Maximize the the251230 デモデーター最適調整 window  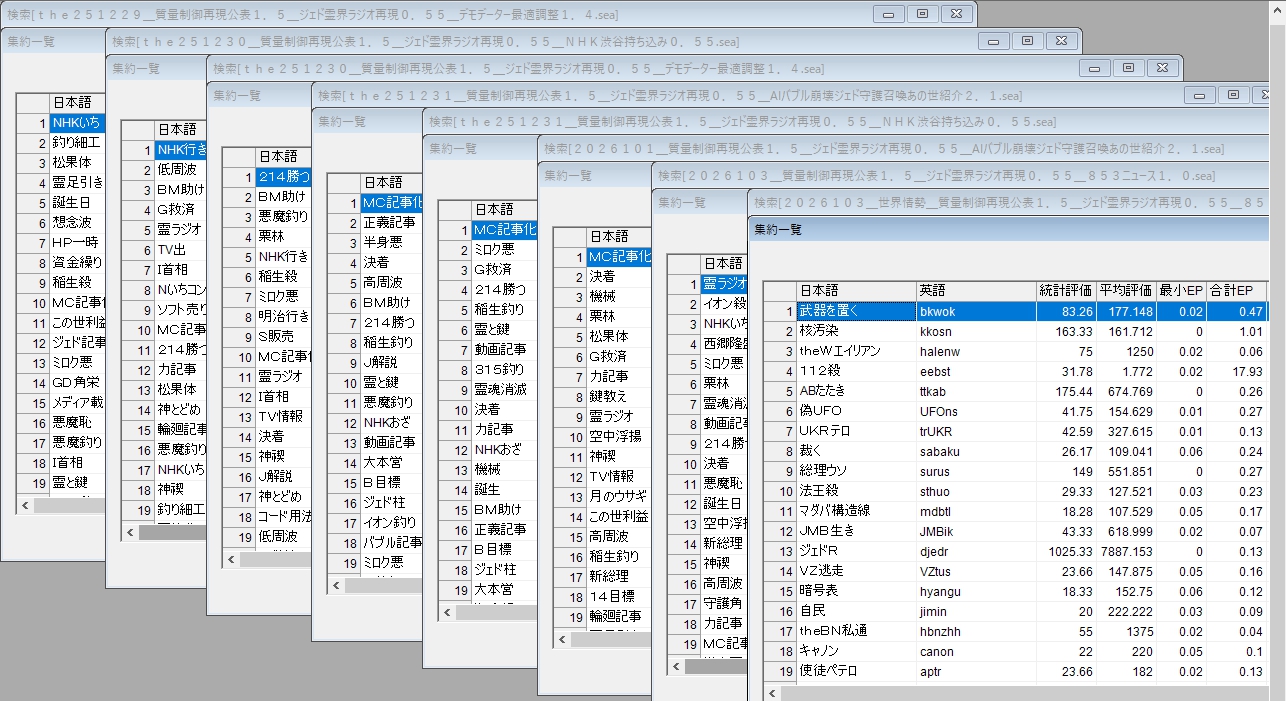tap(1128, 68)
